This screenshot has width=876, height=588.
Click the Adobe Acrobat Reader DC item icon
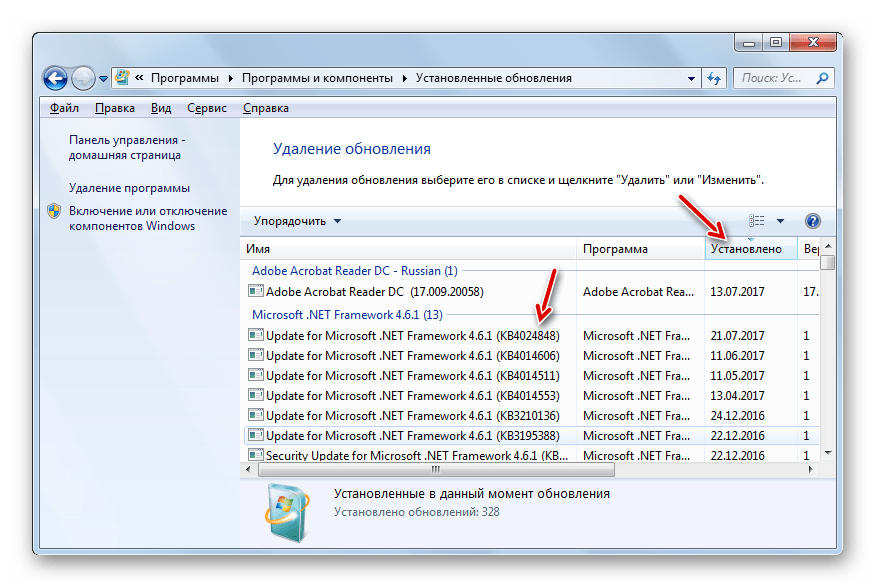(x=256, y=292)
